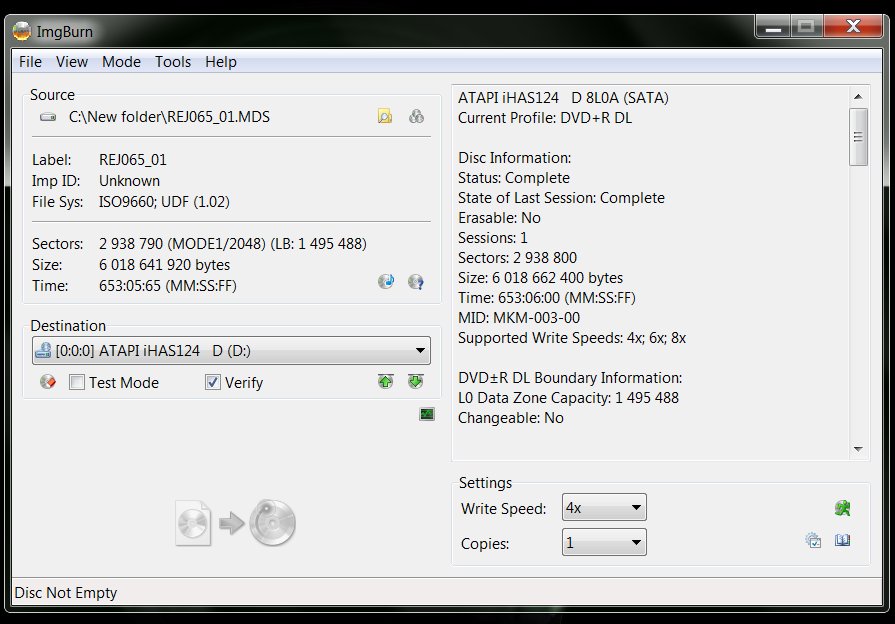Click the 'Disc Not Empty' status bar text
The image size is (895, 624).
[66, 593]
